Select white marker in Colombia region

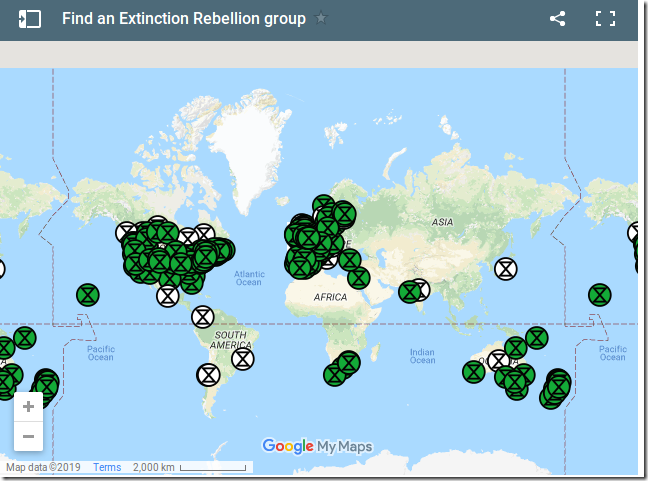click(202, 317)
